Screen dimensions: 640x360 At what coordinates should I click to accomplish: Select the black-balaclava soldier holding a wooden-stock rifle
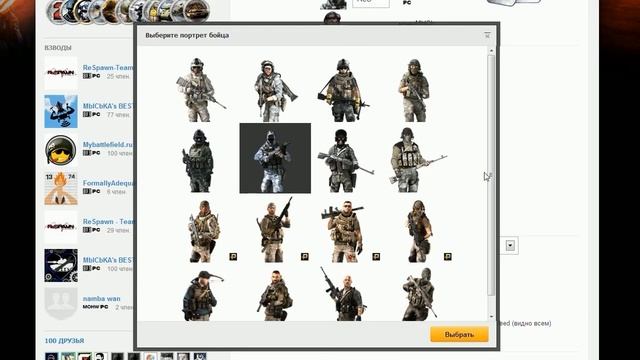coord(345,160)
